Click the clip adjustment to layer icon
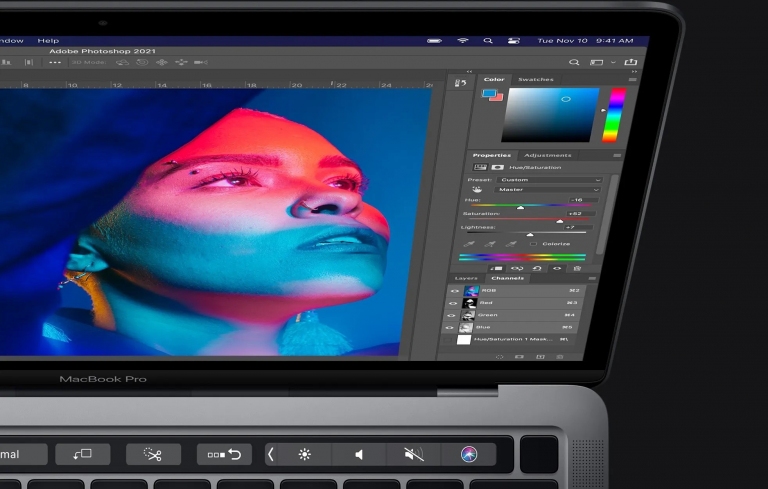The height and width of the screenshot is (489, 768). pyautogui.click(x=496, y=269)
